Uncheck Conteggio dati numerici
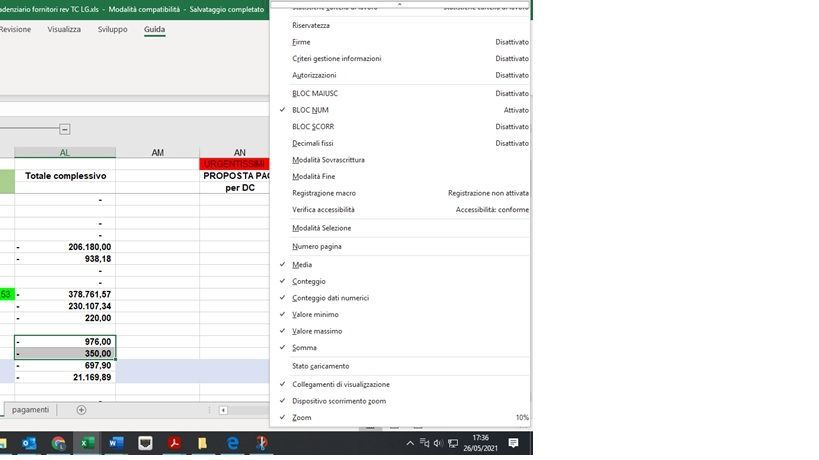The height and width of the screenshot is (460, 819). [400, 298]
